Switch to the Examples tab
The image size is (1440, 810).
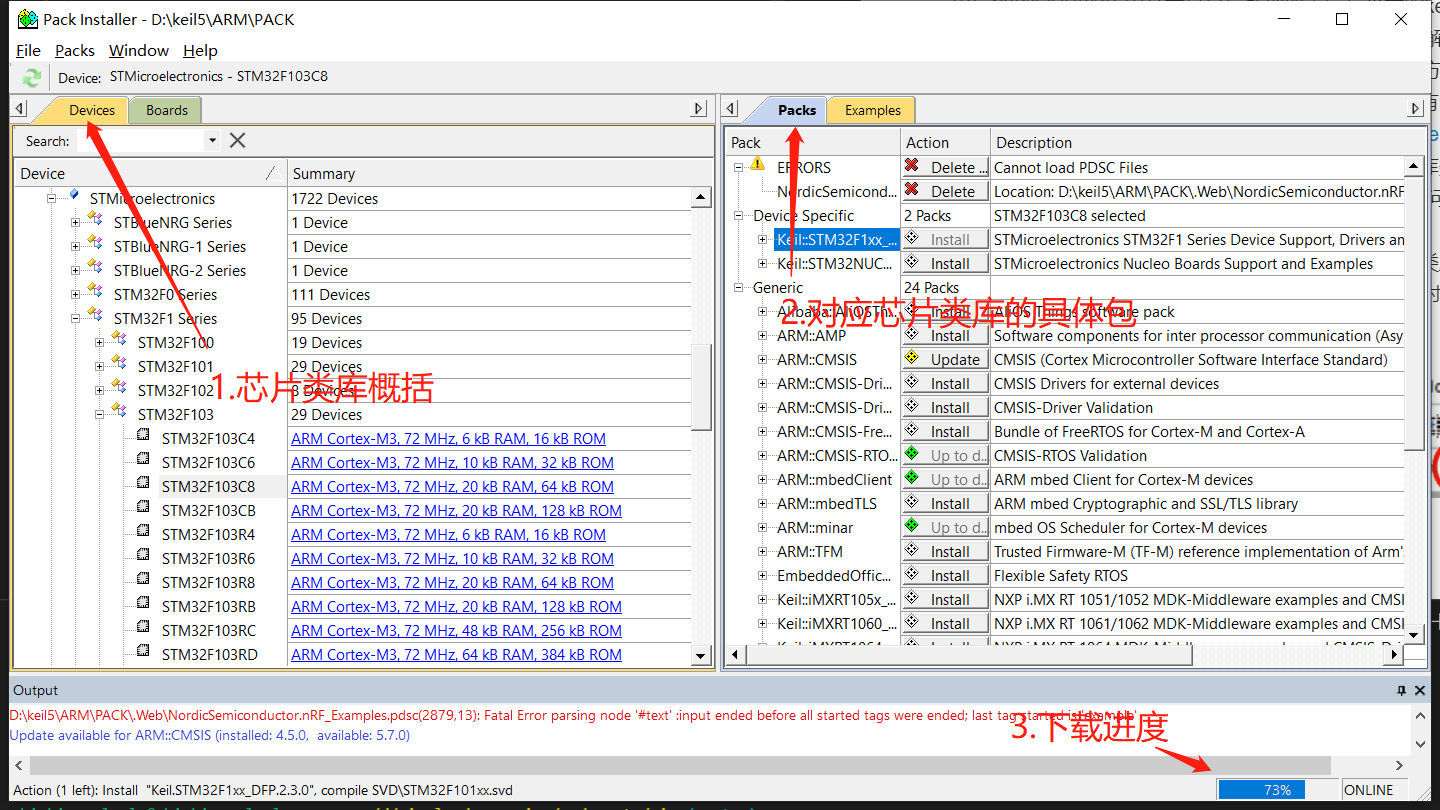tap(872, 110)
